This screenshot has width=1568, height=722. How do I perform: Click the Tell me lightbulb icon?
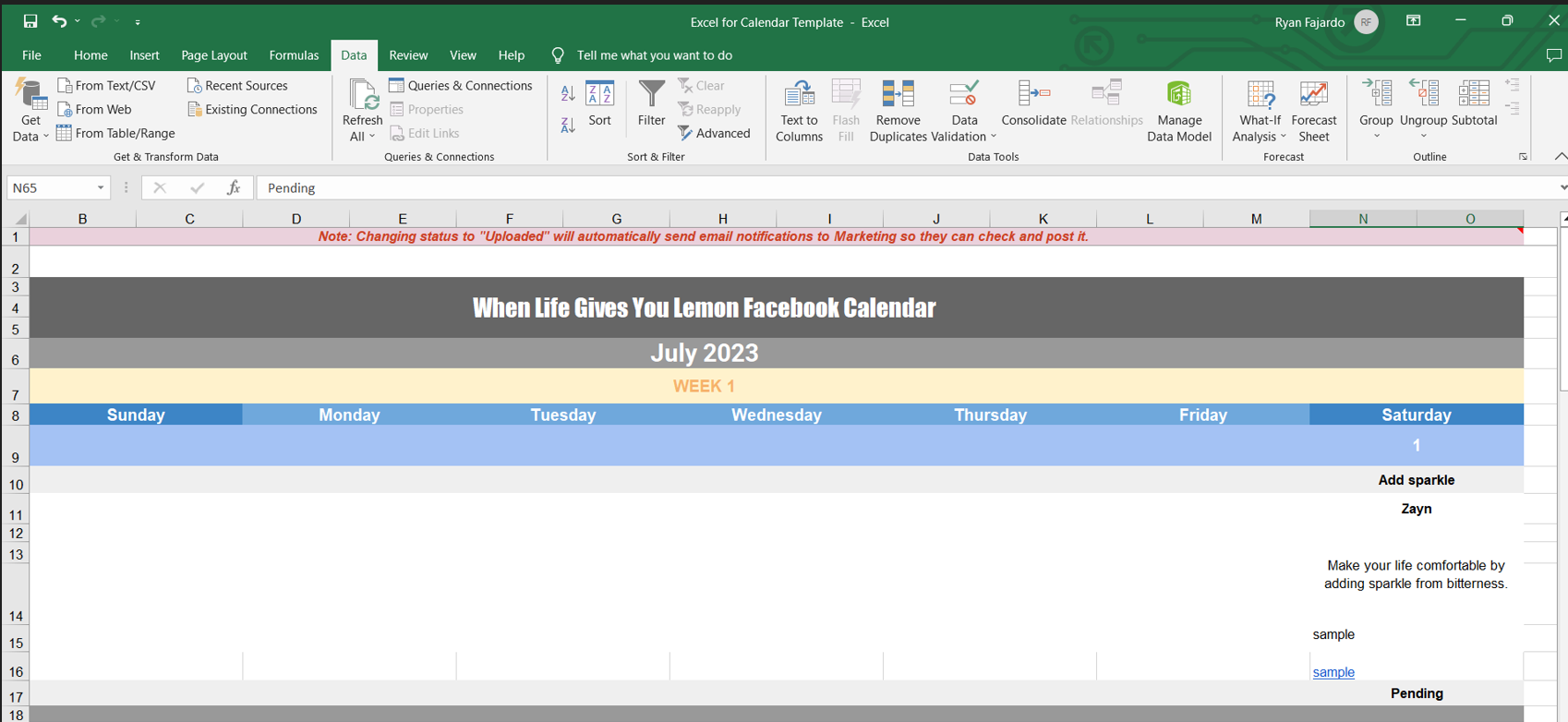[558, 55]
